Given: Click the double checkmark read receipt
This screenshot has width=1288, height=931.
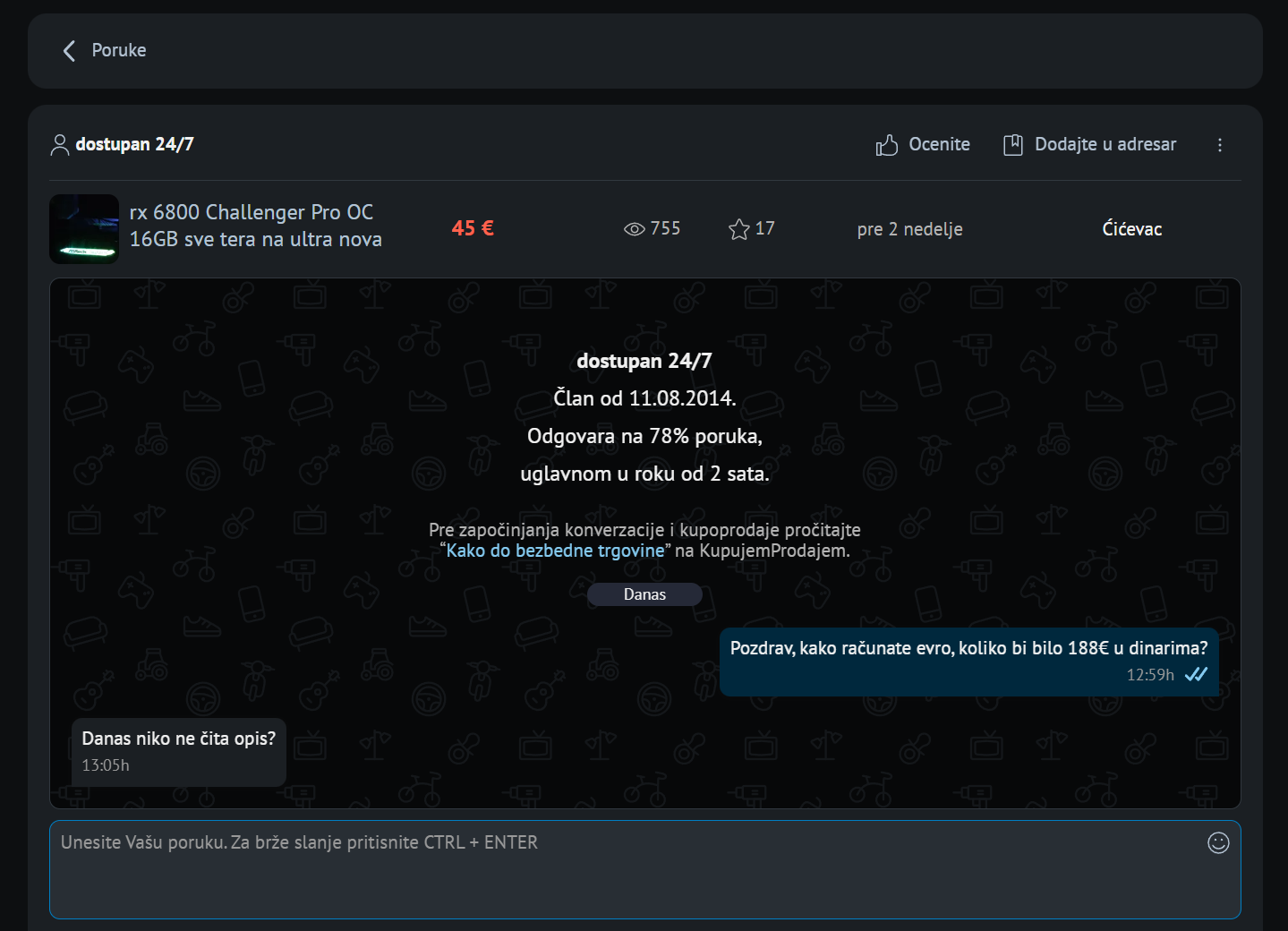Looking at the screenshot, I should point(1196,675).
